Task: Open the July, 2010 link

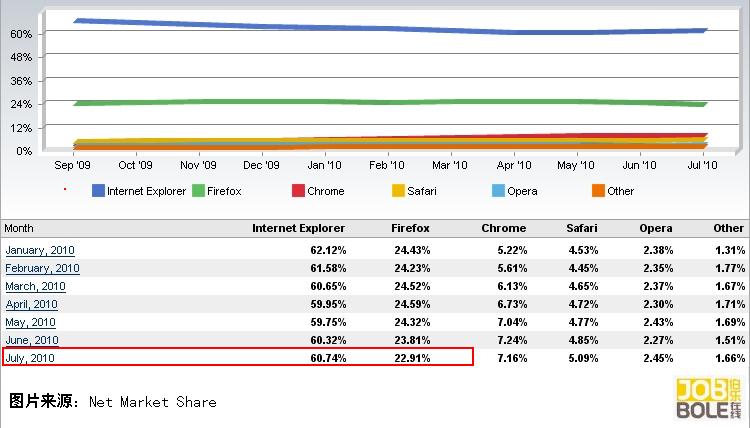Action: coord(30,358)
